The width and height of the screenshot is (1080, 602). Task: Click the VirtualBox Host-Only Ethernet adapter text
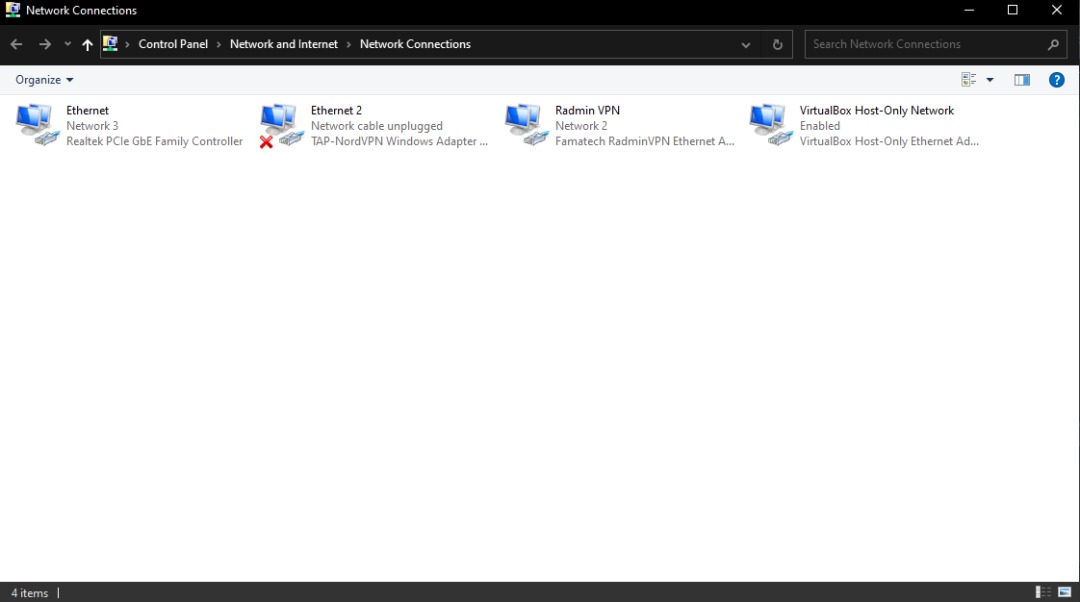pos(889,141)
